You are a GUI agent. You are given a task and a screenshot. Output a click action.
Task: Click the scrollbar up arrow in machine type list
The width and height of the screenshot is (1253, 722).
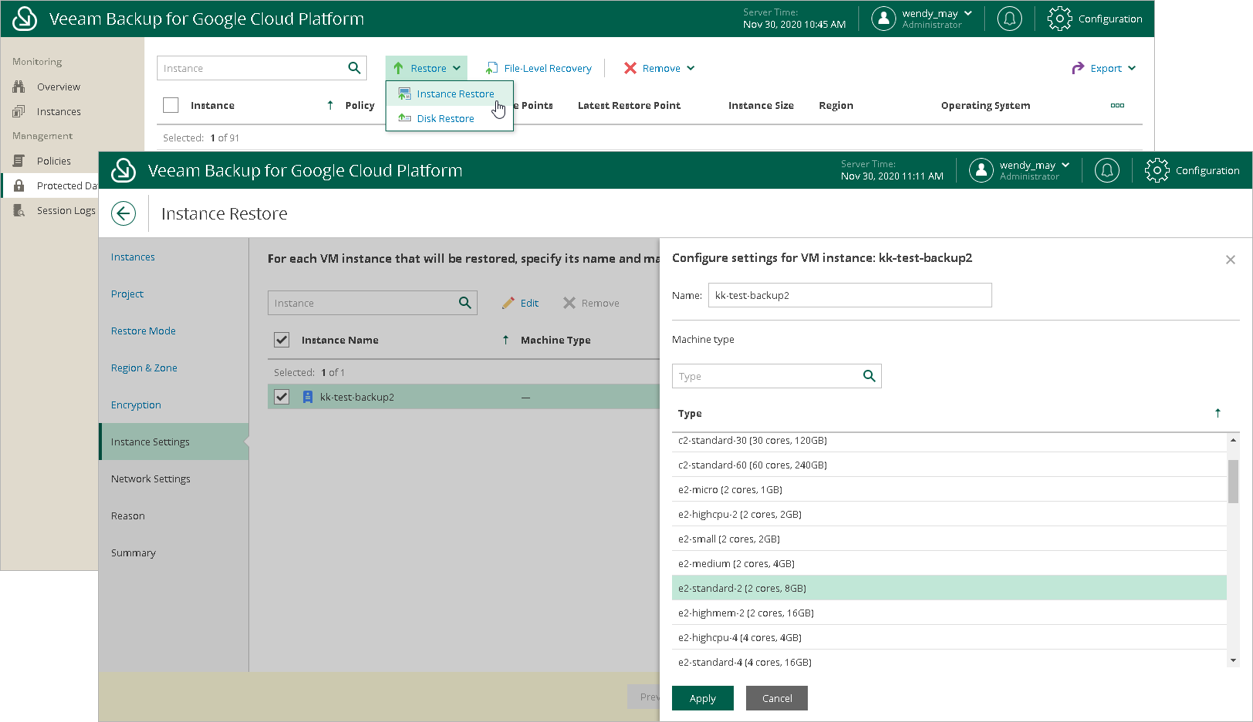click(1233, 440)
